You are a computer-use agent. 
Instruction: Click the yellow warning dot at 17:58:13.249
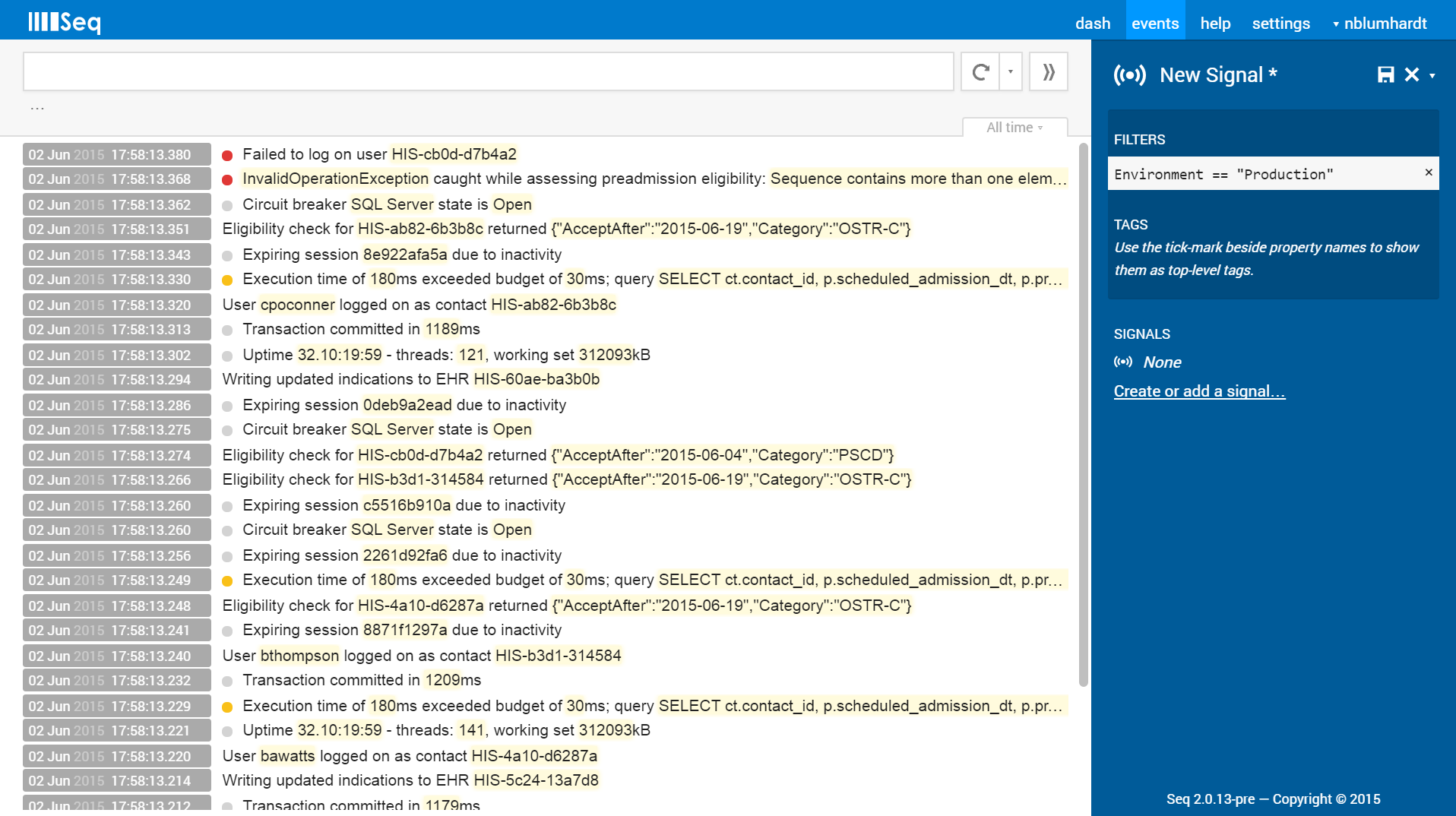[226, 581]
